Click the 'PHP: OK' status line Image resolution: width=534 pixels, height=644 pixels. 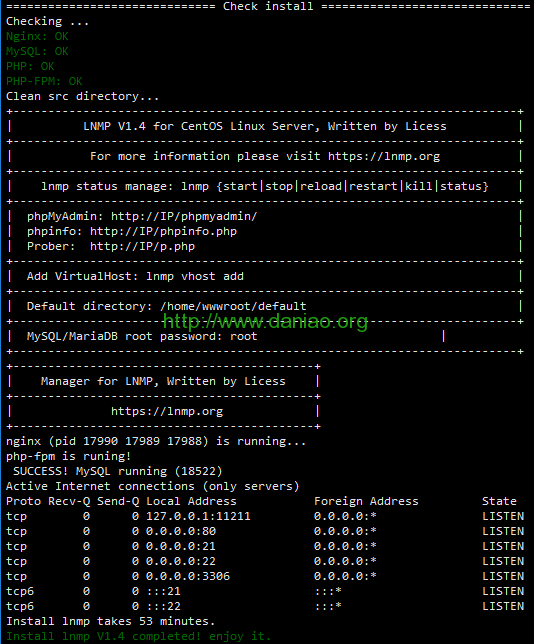click(30, 67)
